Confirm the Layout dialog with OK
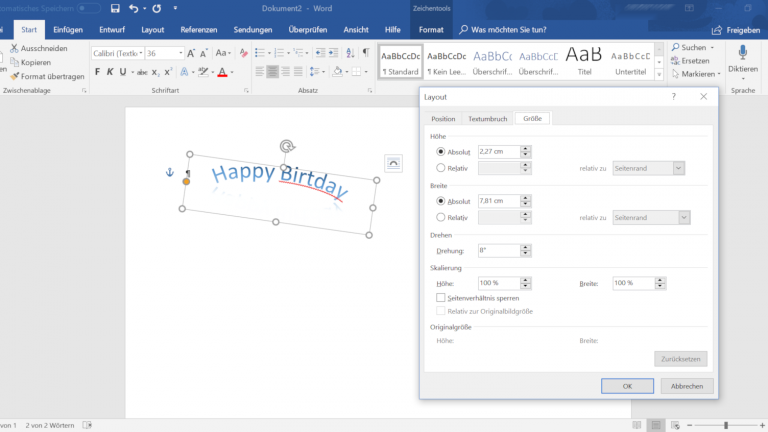This screenshot has width=768, height=432. pos(627,386)
